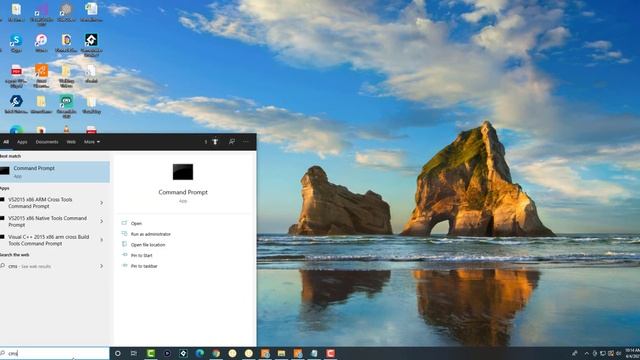
Task: Switch to the Apps search tab
Action: 22,142
